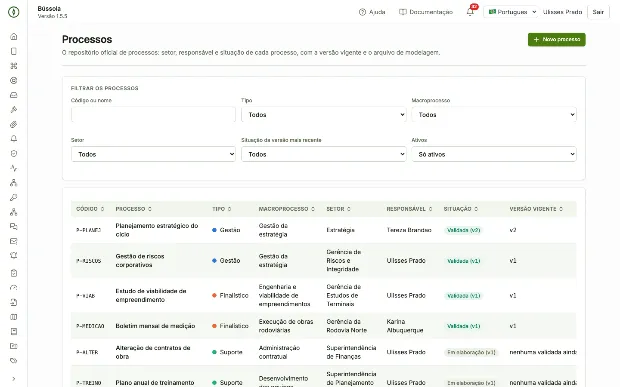Open notifications bell with red badge
Screen dimensions: 620x387
tap(471, 11)
